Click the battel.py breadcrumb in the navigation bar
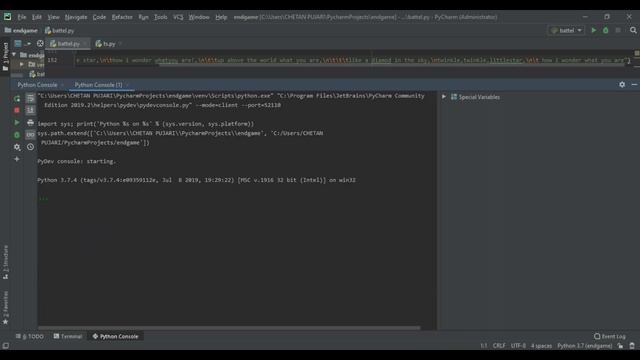This screenshot has height=360, width=640. pos(60,31)
